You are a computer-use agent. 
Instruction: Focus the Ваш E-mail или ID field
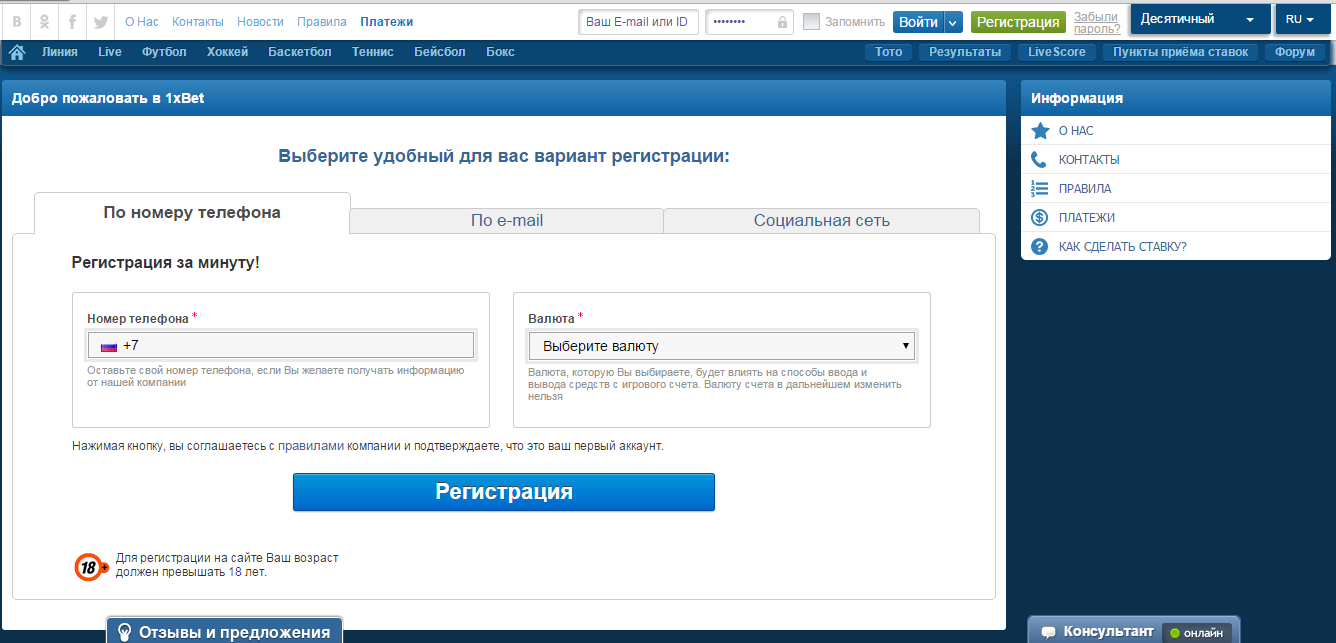(x=638, y=21)
